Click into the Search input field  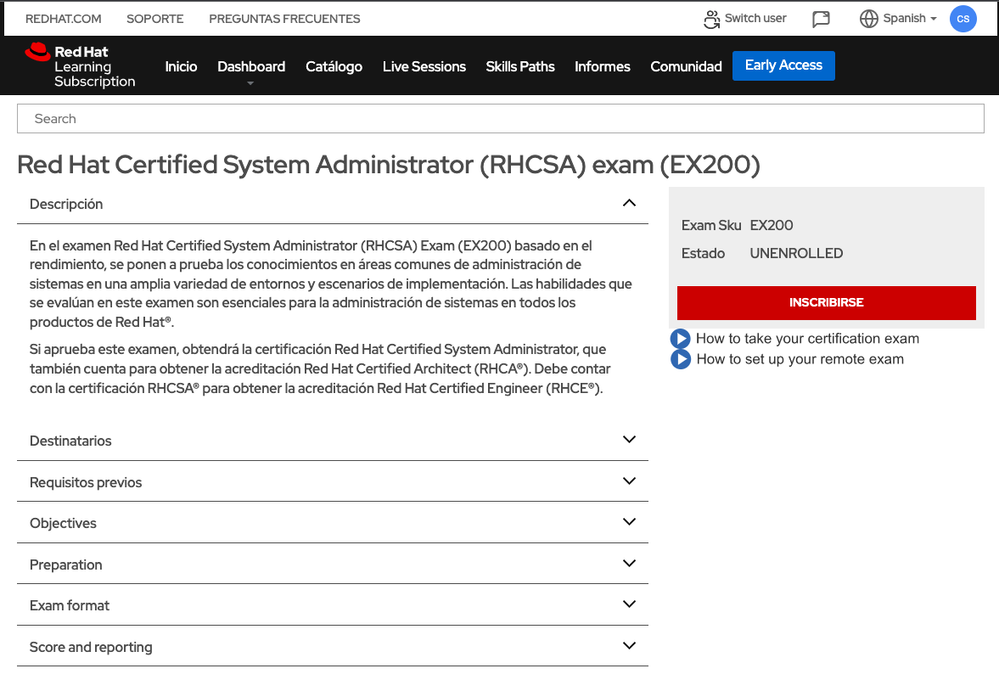[x=500, y=119]
